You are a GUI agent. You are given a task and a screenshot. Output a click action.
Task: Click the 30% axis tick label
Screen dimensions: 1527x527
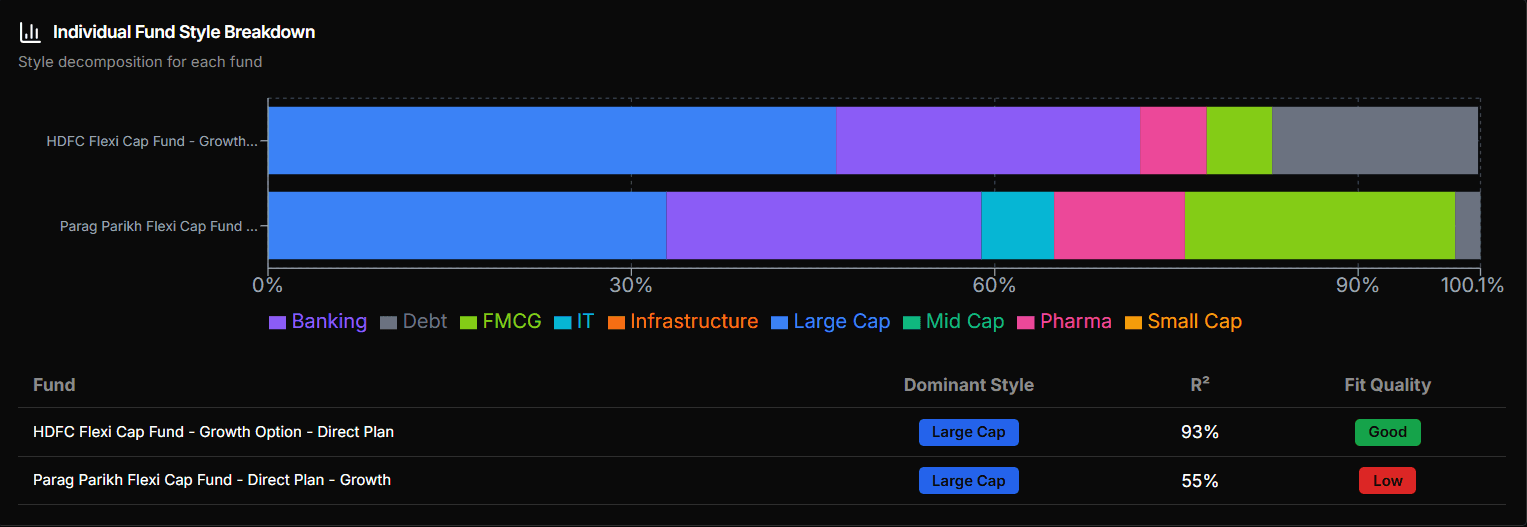[x=631, y=285]
